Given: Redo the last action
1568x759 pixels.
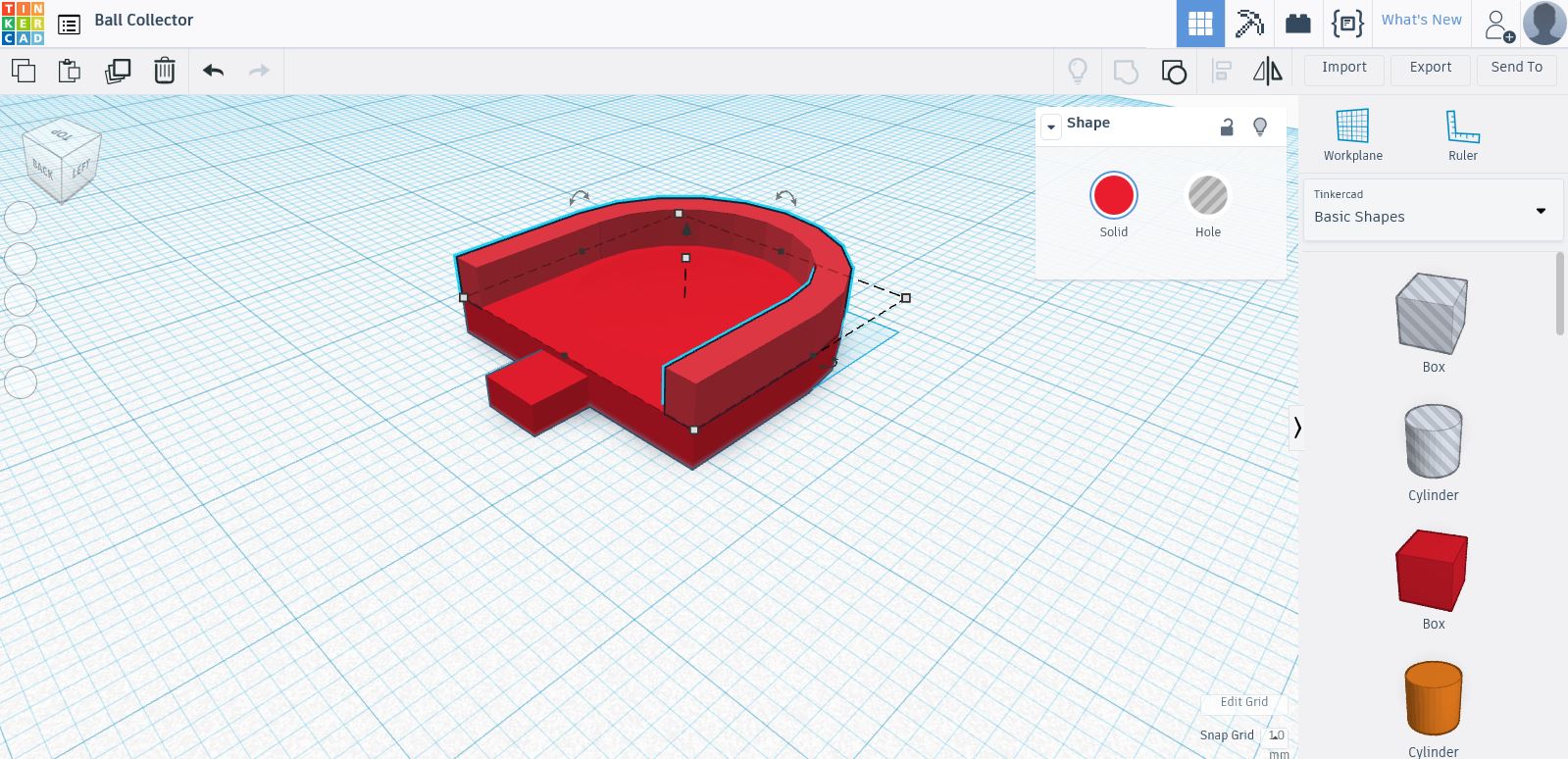Looking at the screenshot, I should point(259,71).
